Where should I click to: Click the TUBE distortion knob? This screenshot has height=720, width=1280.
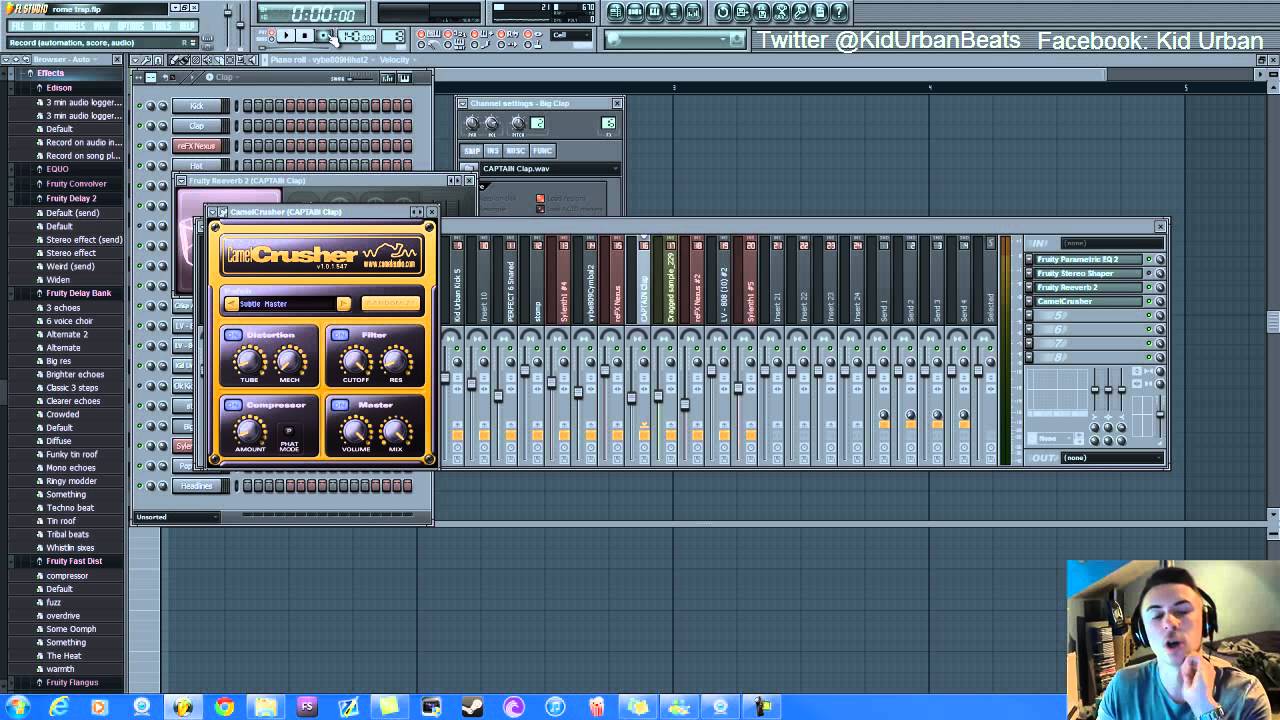pyautogui.click(x=249, y=361)
